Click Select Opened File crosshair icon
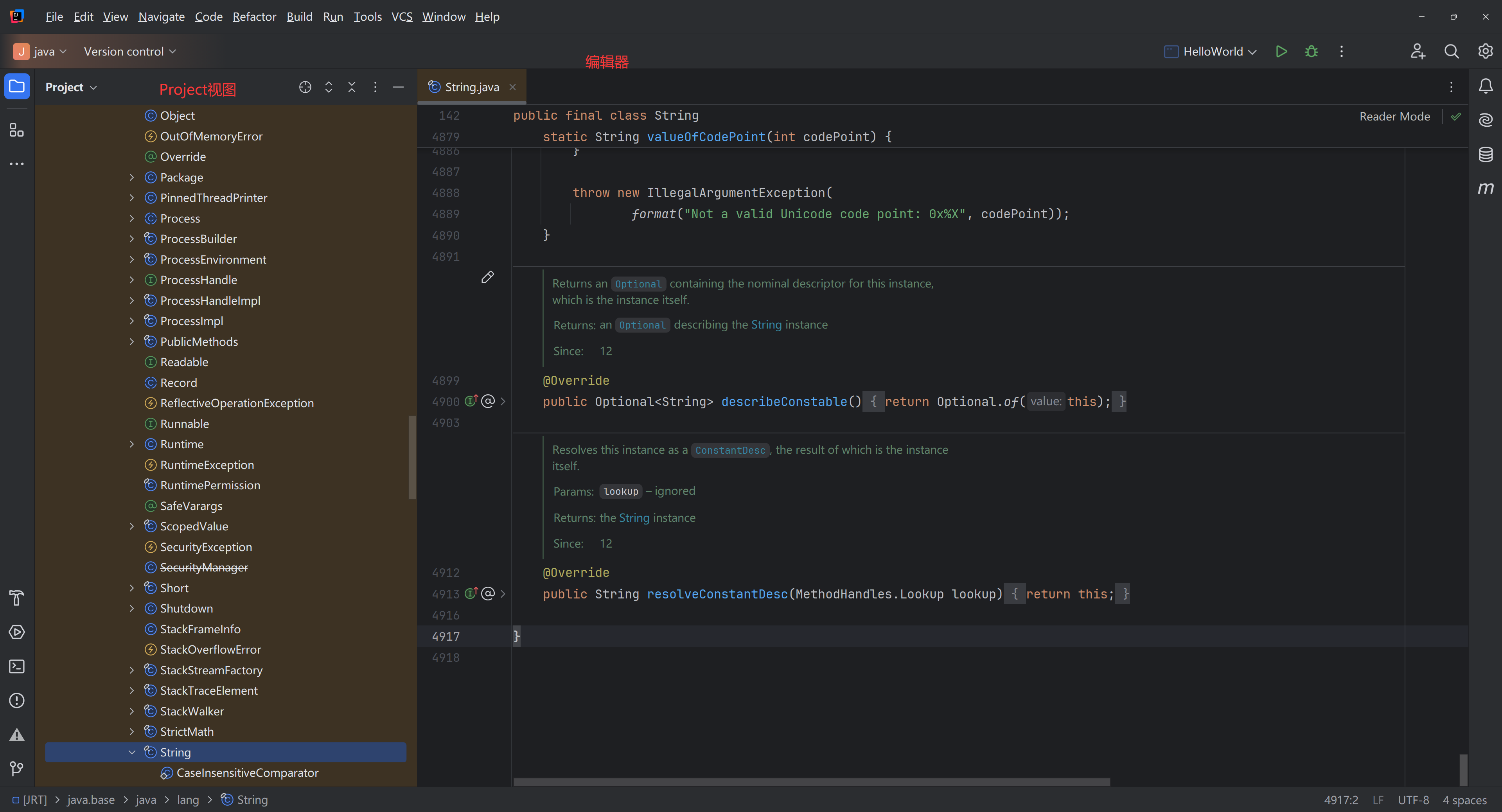The height and width of the screenshot is (812, 1502). coord(305,87)
